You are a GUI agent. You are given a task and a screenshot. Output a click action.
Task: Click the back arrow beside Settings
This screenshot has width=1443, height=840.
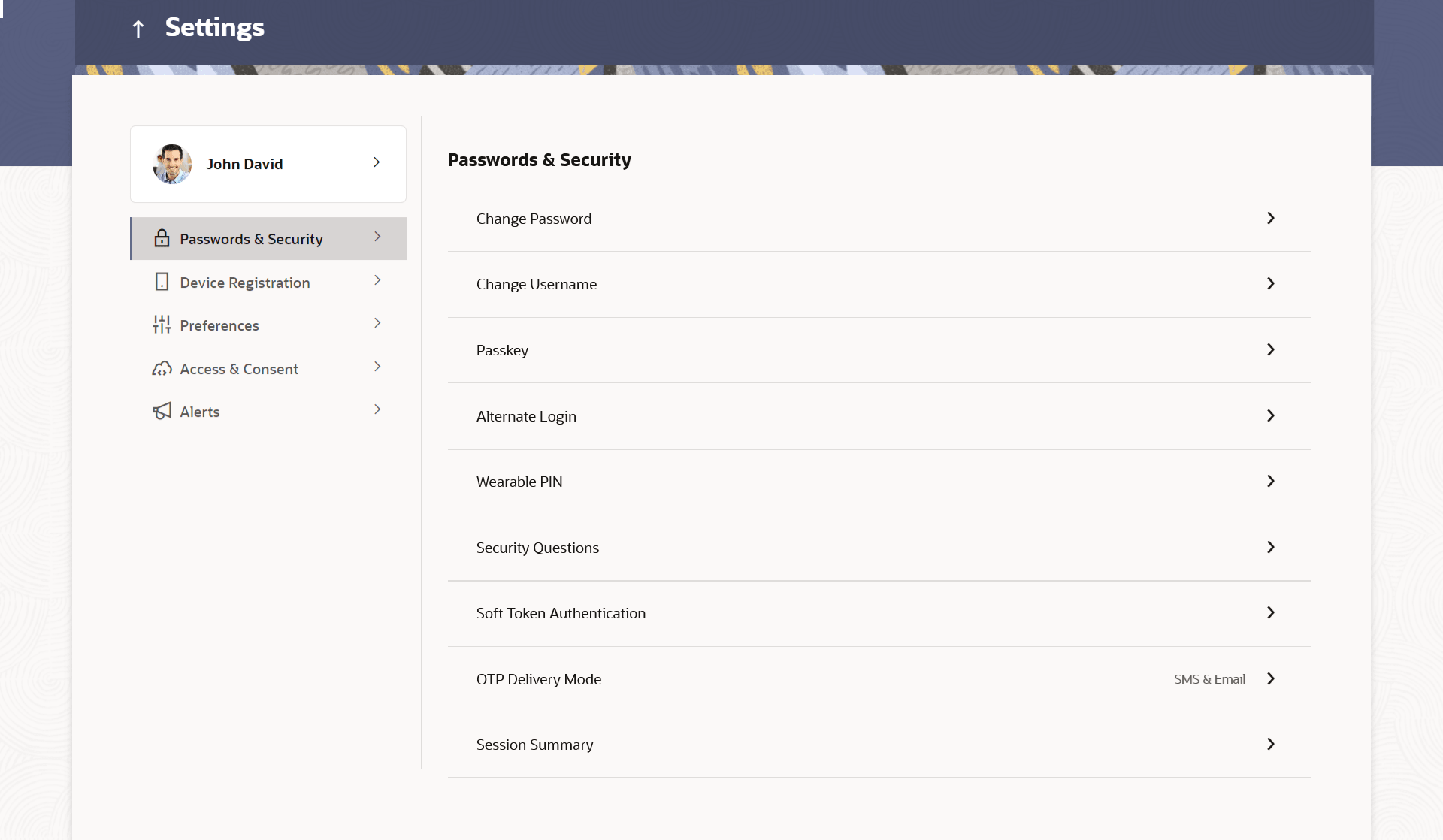click(x=138, y=29)
